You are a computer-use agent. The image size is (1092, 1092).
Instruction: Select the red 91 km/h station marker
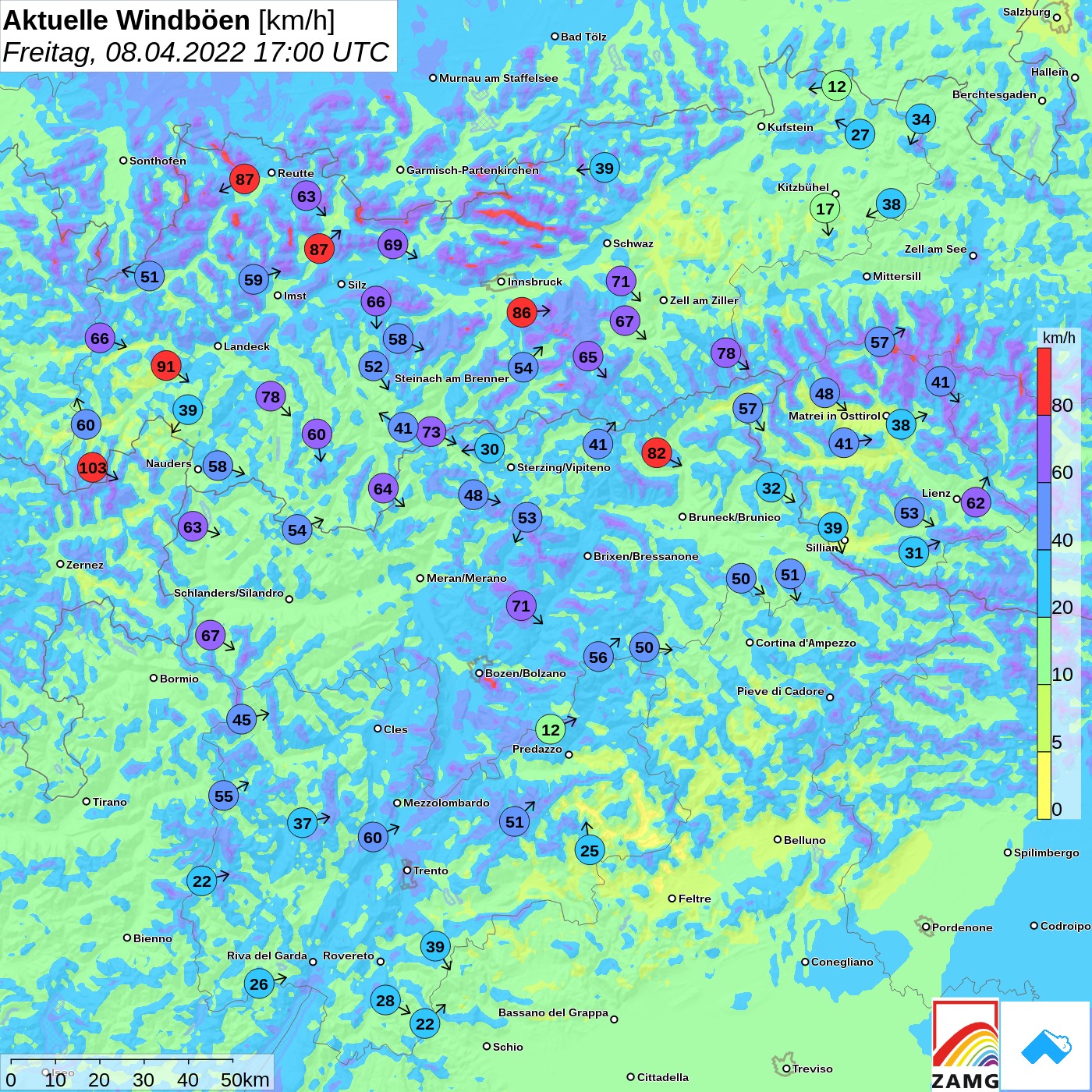166,366
